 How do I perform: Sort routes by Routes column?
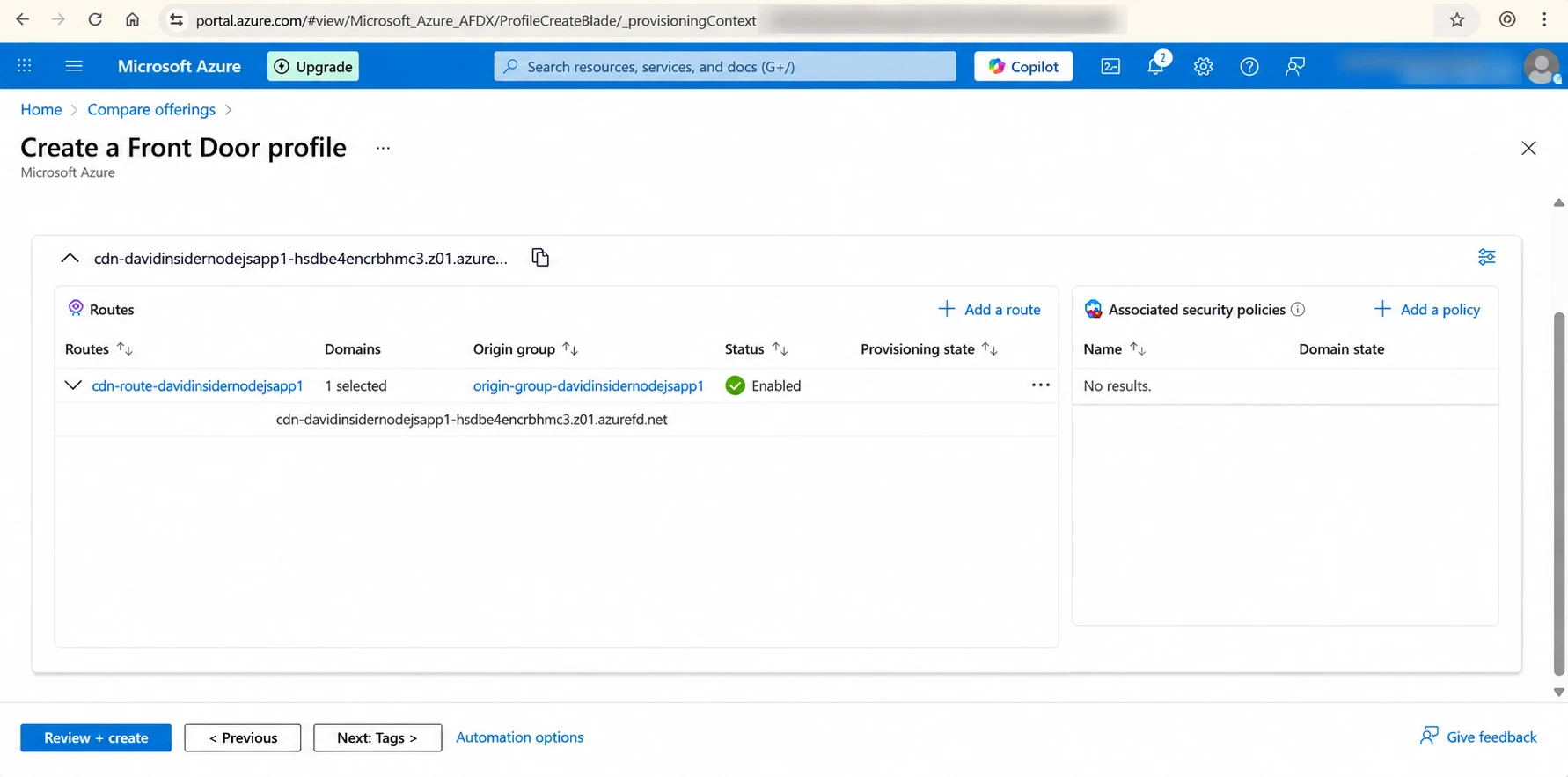[x=124, y=349]
